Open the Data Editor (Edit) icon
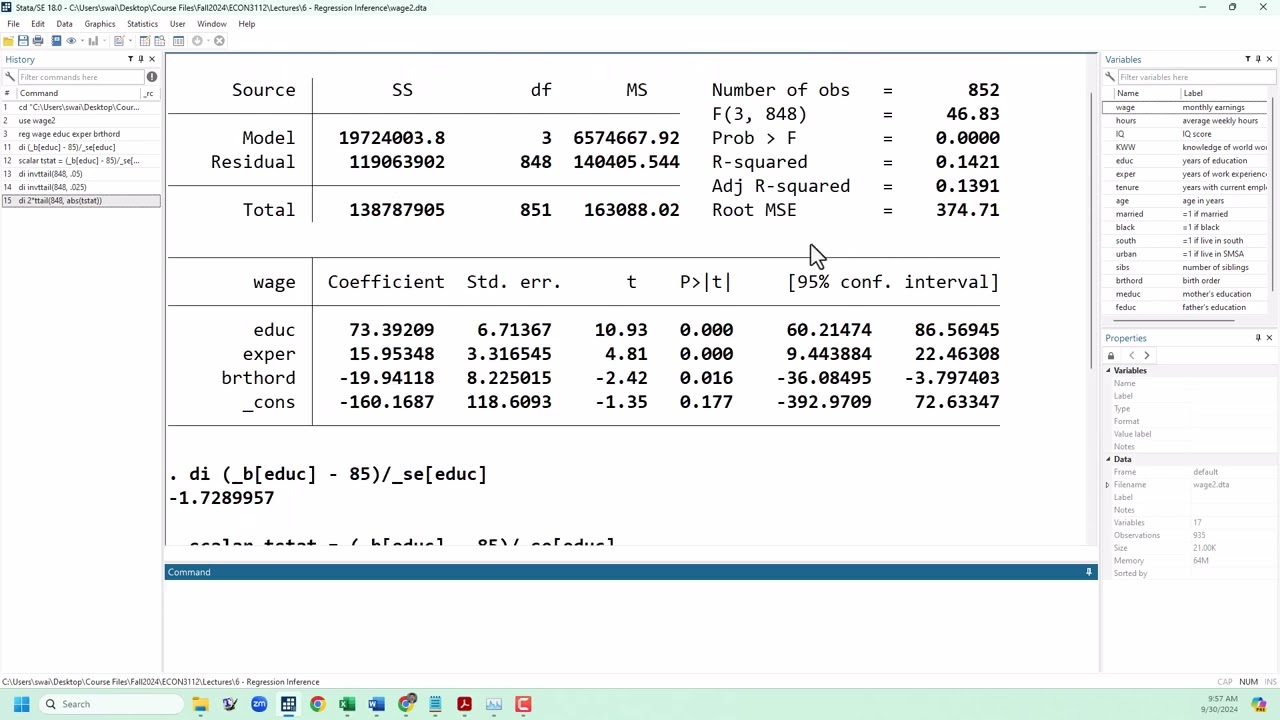1280x720 pixels. 145,41
